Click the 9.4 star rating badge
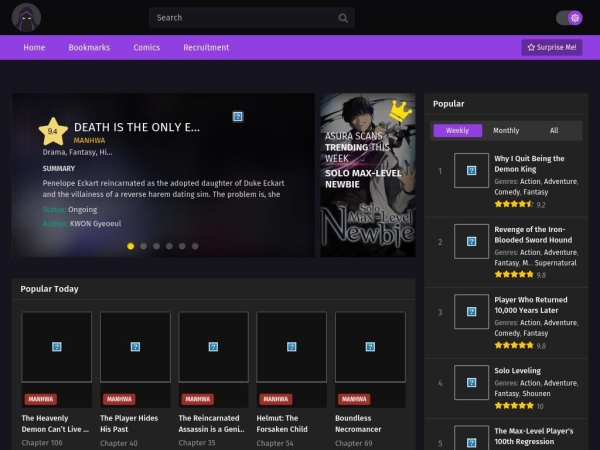Screen dimensions: 600x450 (x=53, y=132)
